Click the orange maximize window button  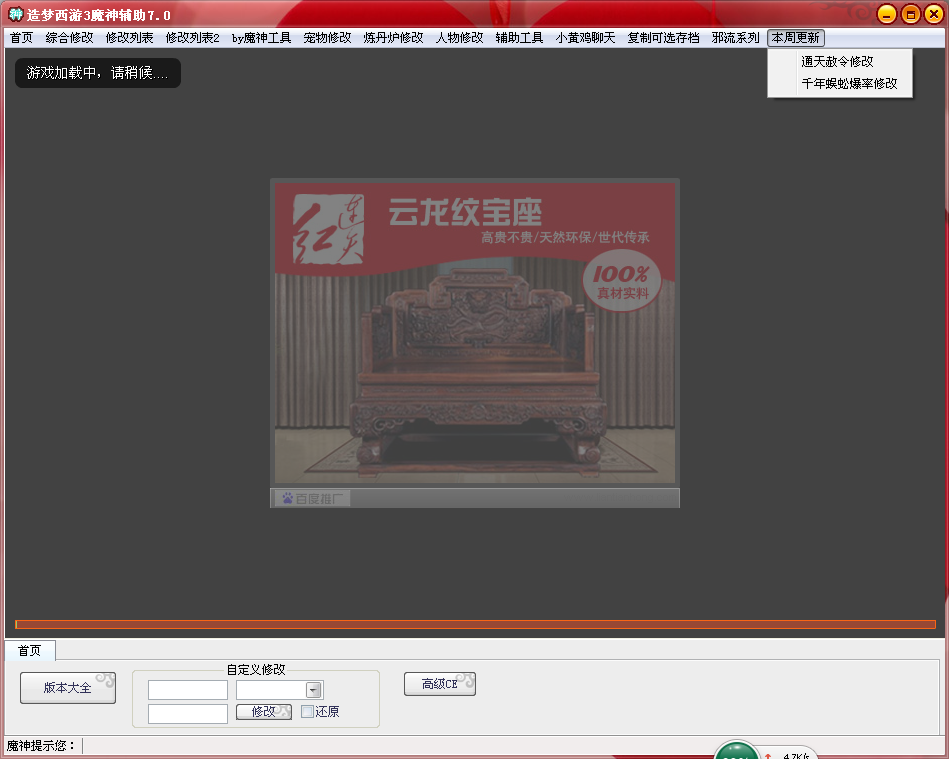tap(910, 14)
